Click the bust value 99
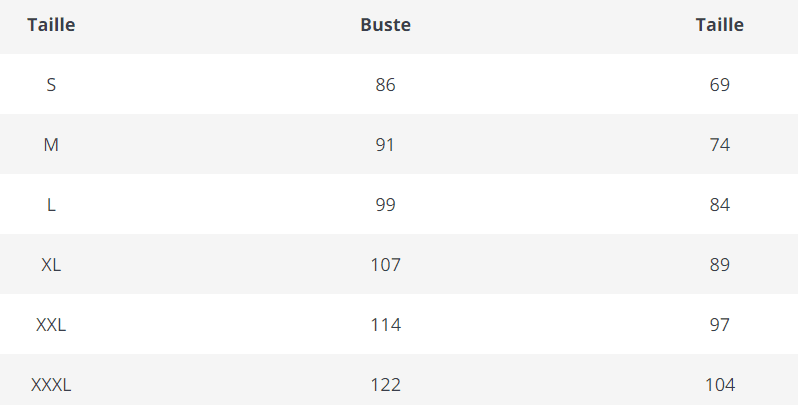 pos(385,205)
